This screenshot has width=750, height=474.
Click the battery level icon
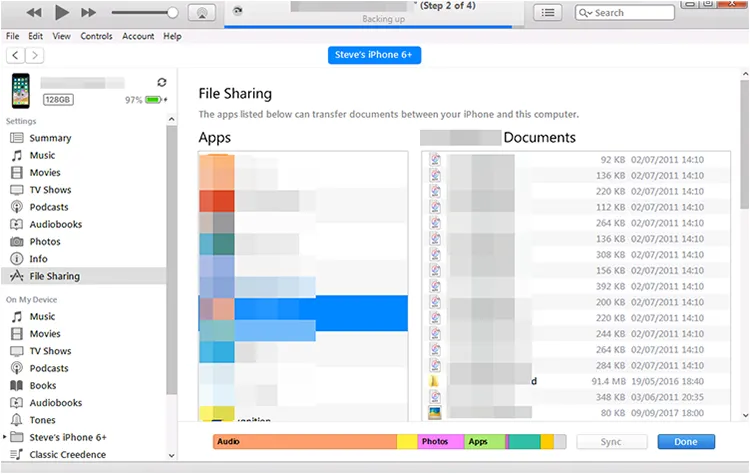154,99
